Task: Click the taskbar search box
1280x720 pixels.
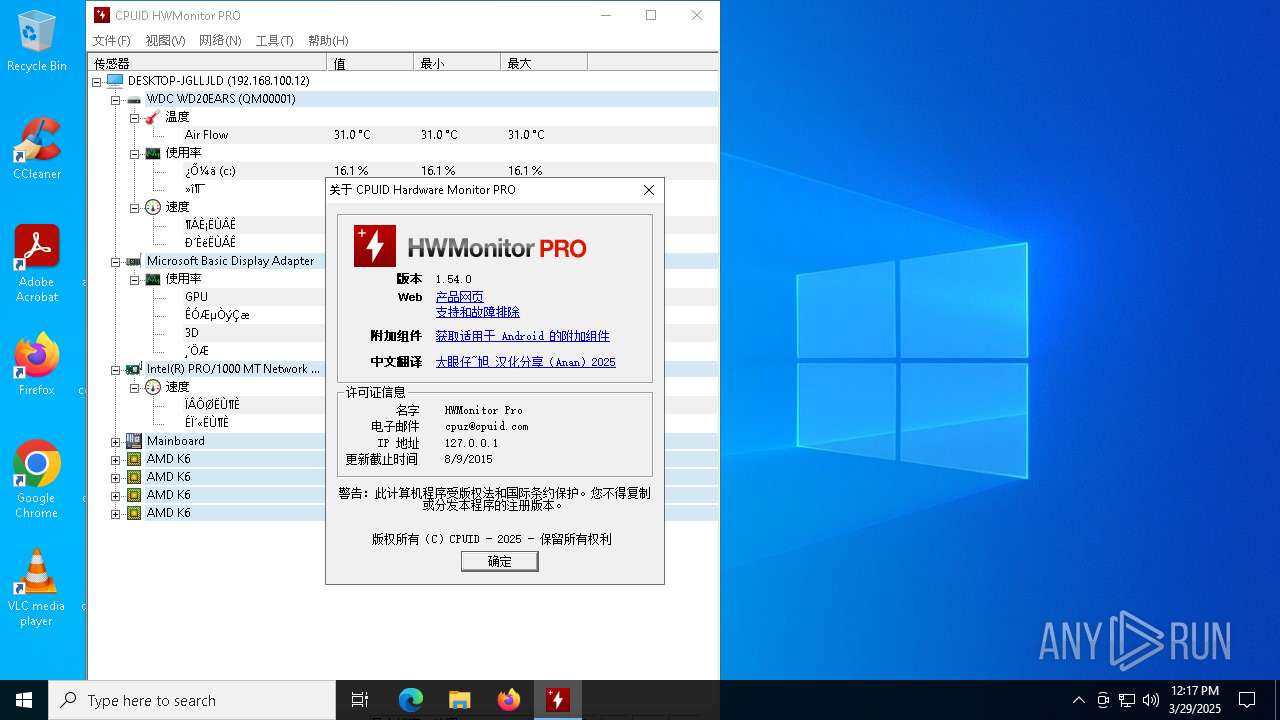Action: pyautogui.click(x=192, y=700)
